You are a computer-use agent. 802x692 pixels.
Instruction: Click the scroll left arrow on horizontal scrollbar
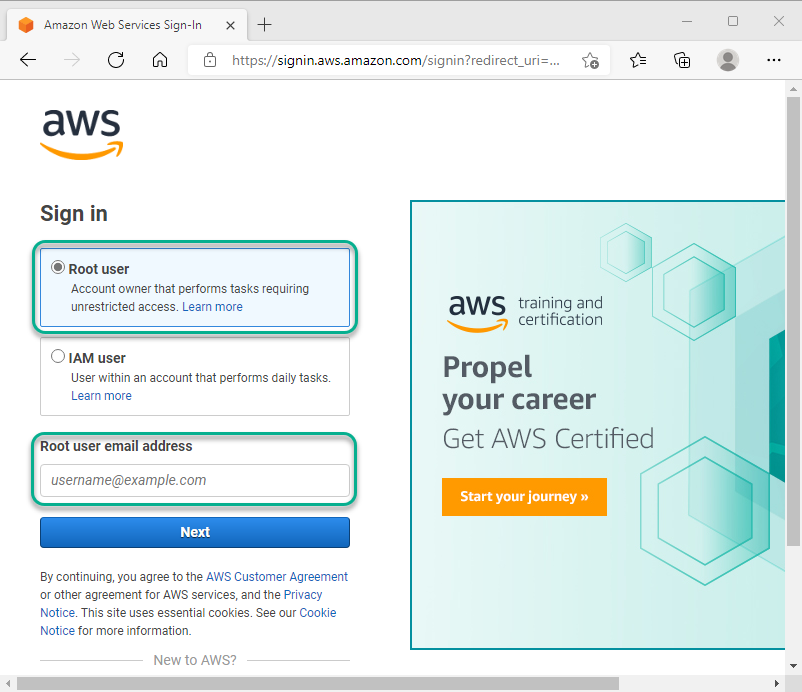[x=8, y=683]
